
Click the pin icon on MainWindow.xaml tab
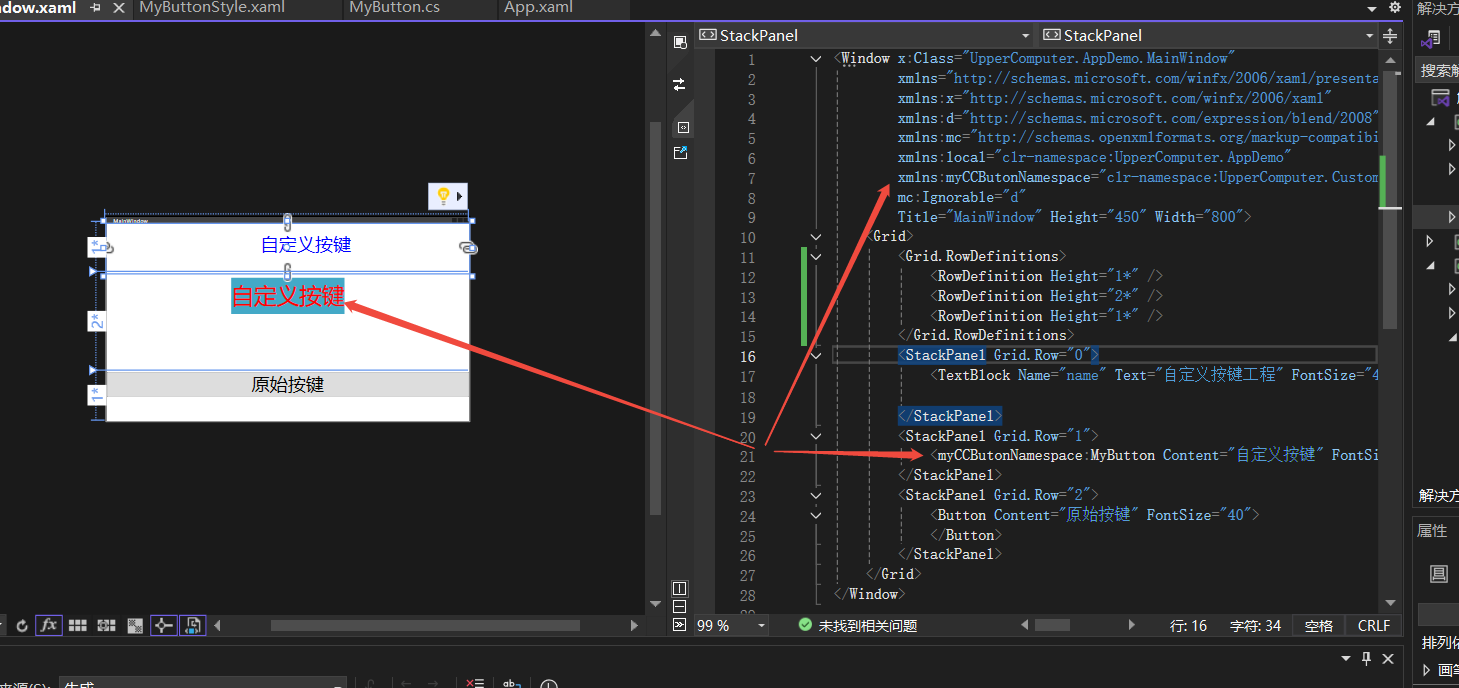[x=96, y=8]
